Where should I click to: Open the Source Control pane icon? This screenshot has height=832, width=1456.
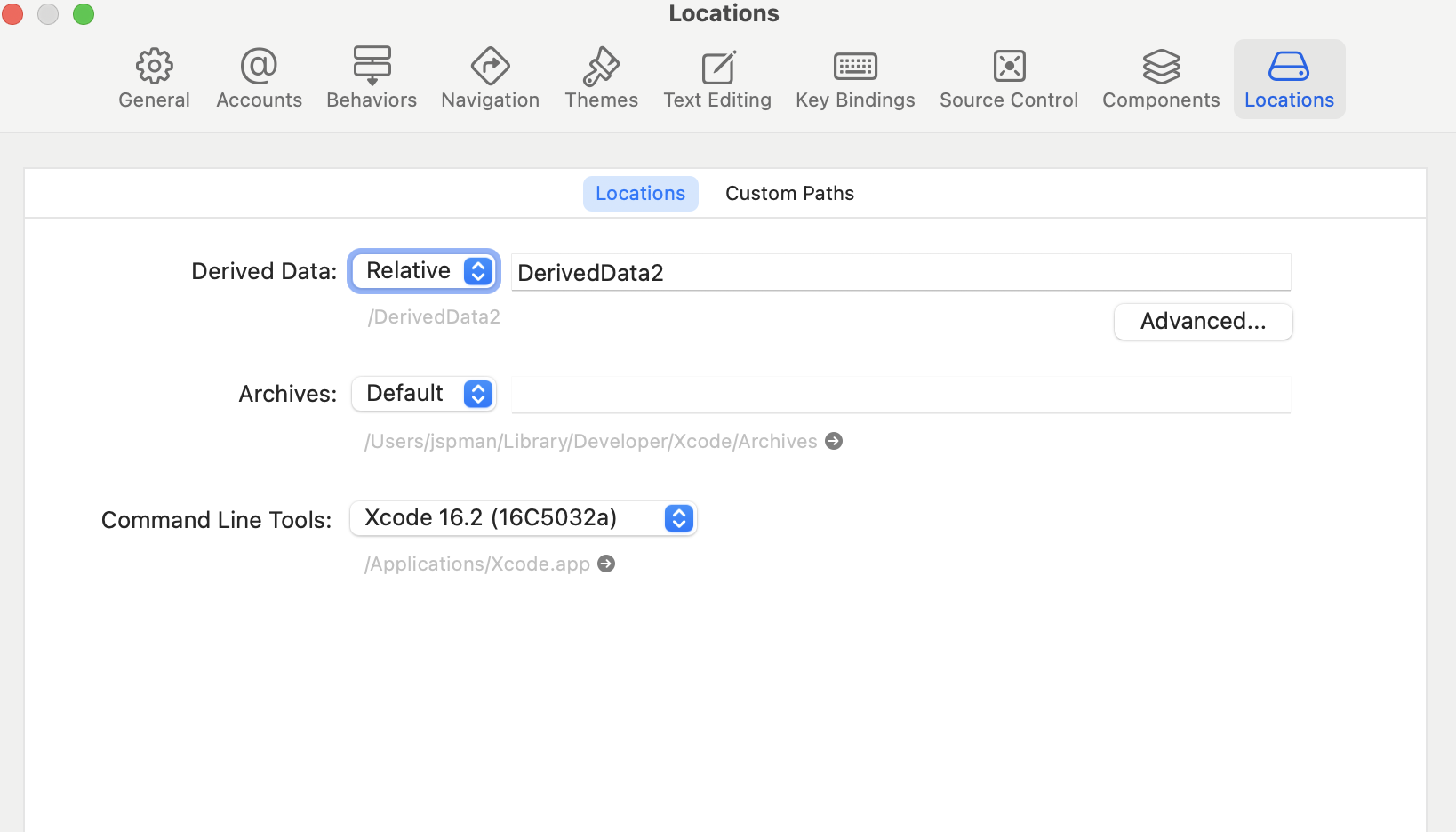1009,67
